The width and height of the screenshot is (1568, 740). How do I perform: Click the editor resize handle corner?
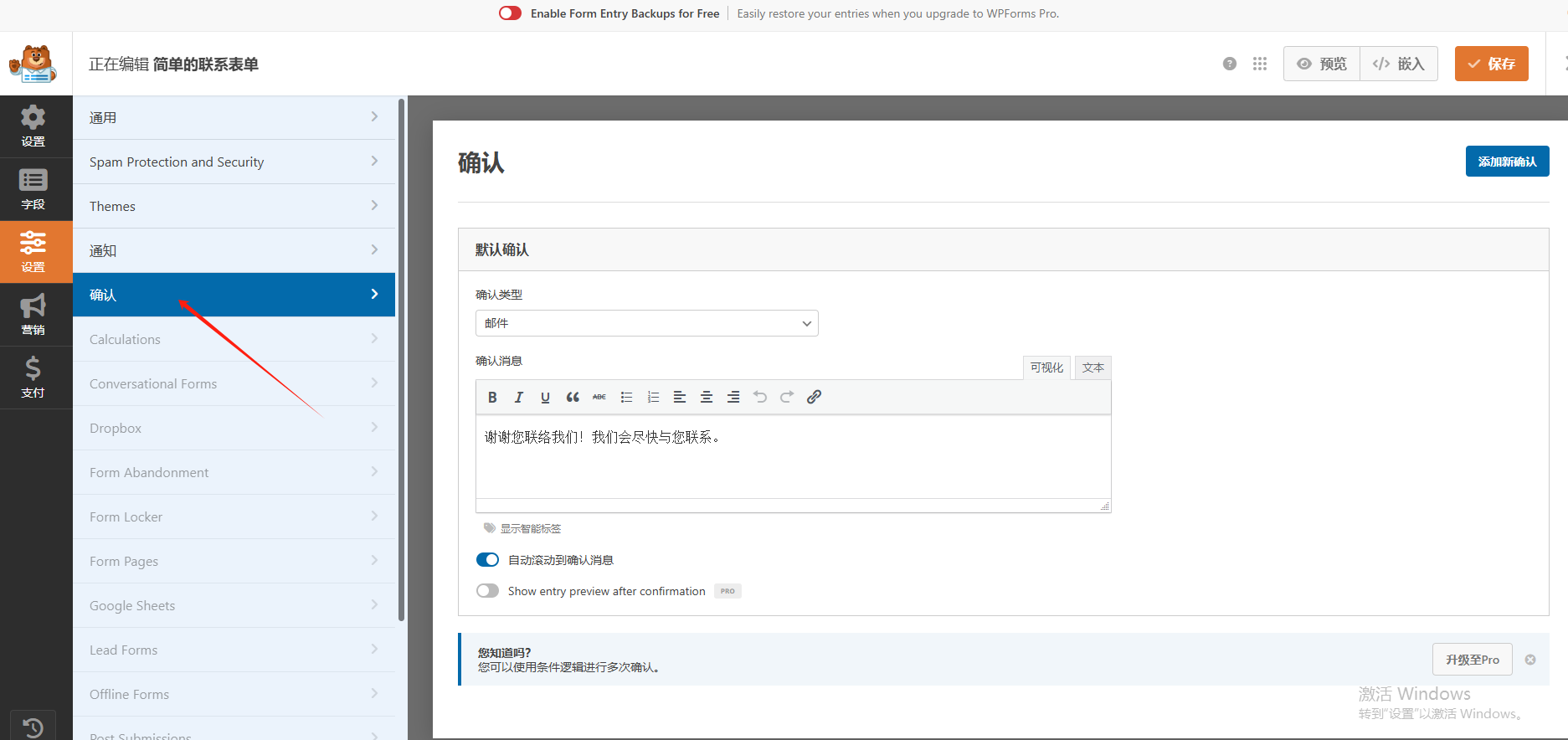pyautogui.click(x=1105, y=506)
